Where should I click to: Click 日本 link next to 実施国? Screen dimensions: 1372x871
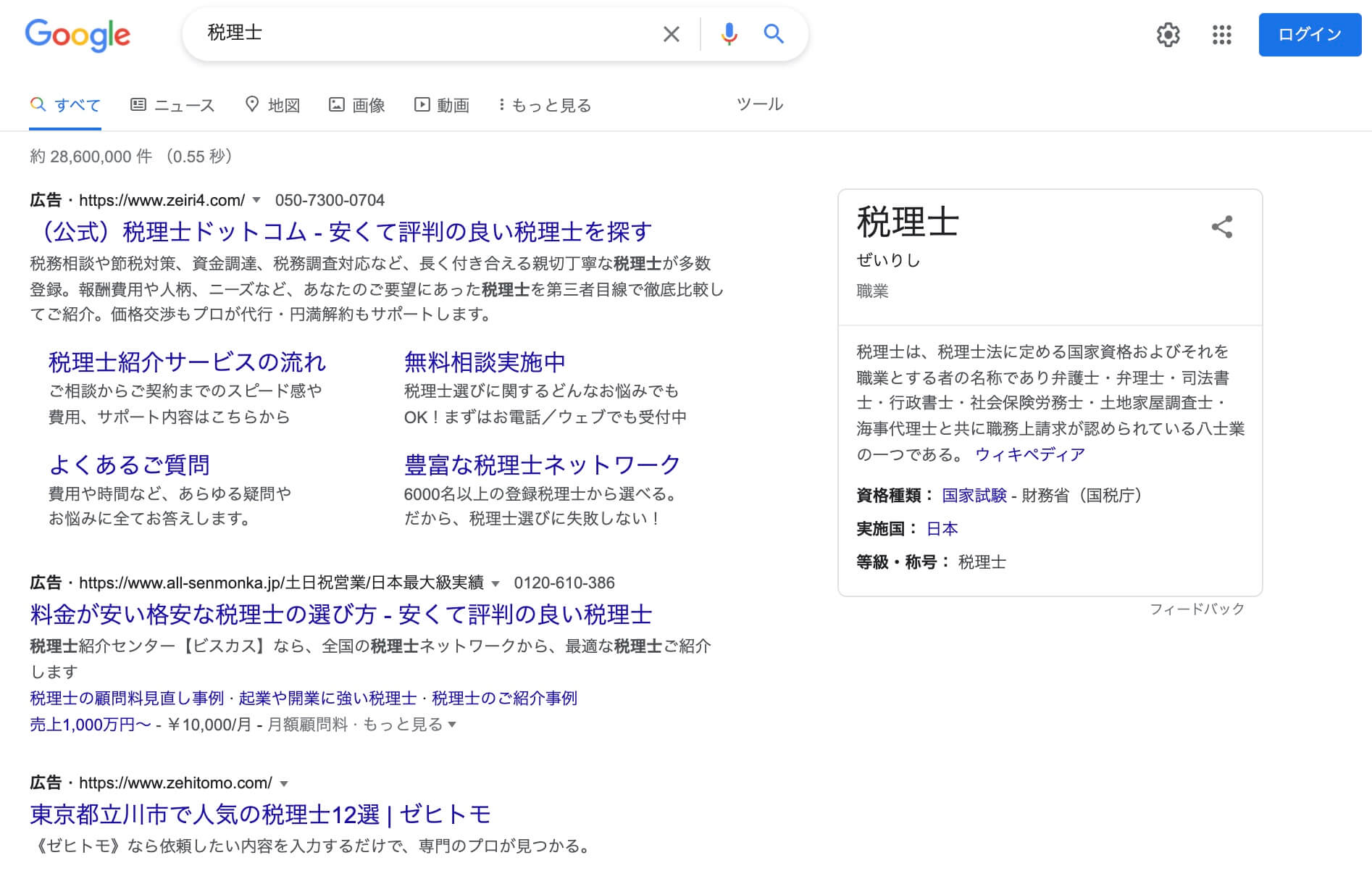pyautogui.click(x=942, y=529)
